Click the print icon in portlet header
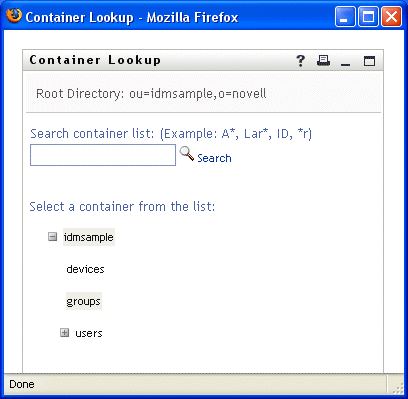Screen dimensions: 408x399 coord(323,60)
